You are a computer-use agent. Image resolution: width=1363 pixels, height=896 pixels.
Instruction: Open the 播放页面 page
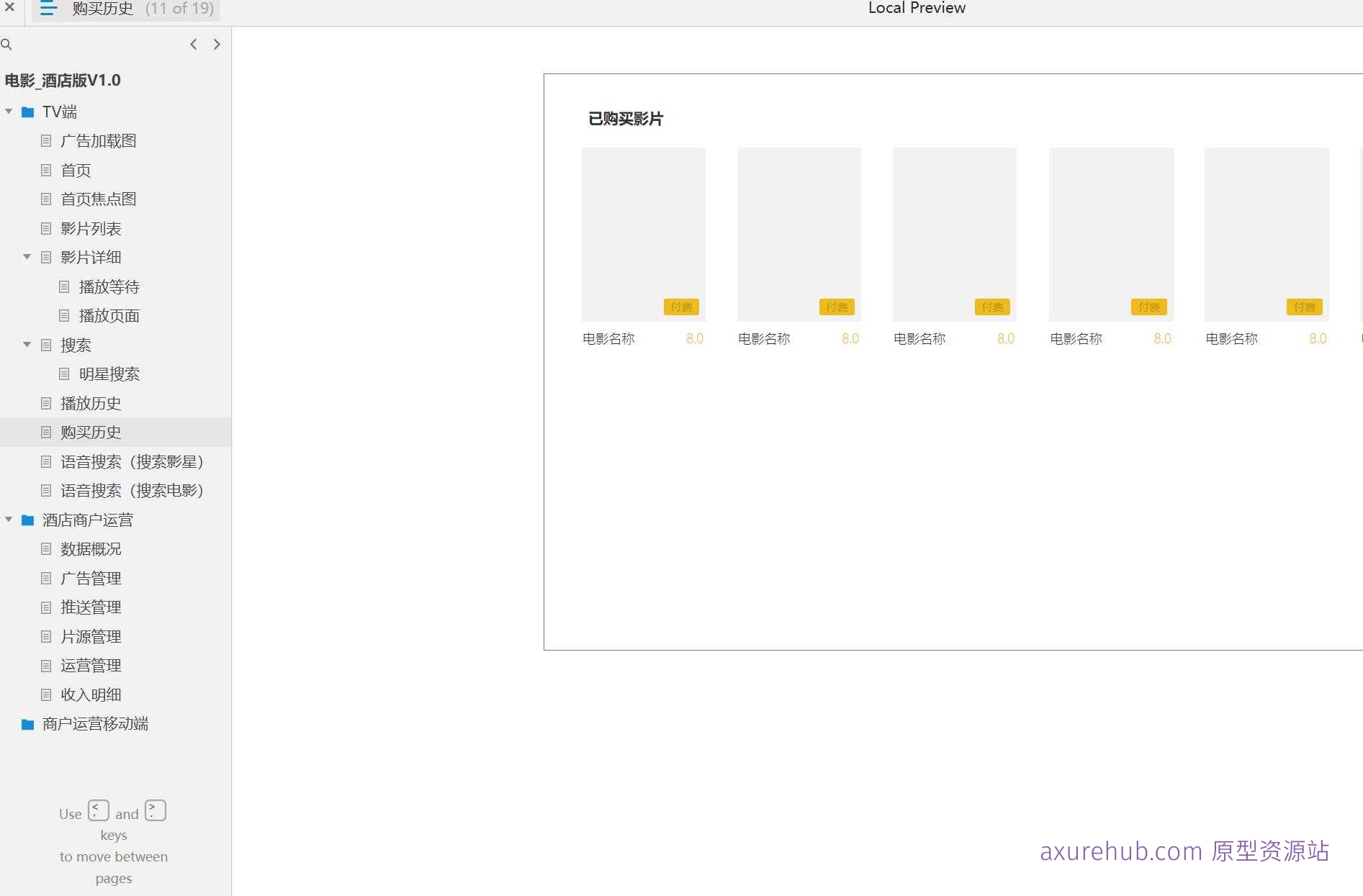point(109,316)
